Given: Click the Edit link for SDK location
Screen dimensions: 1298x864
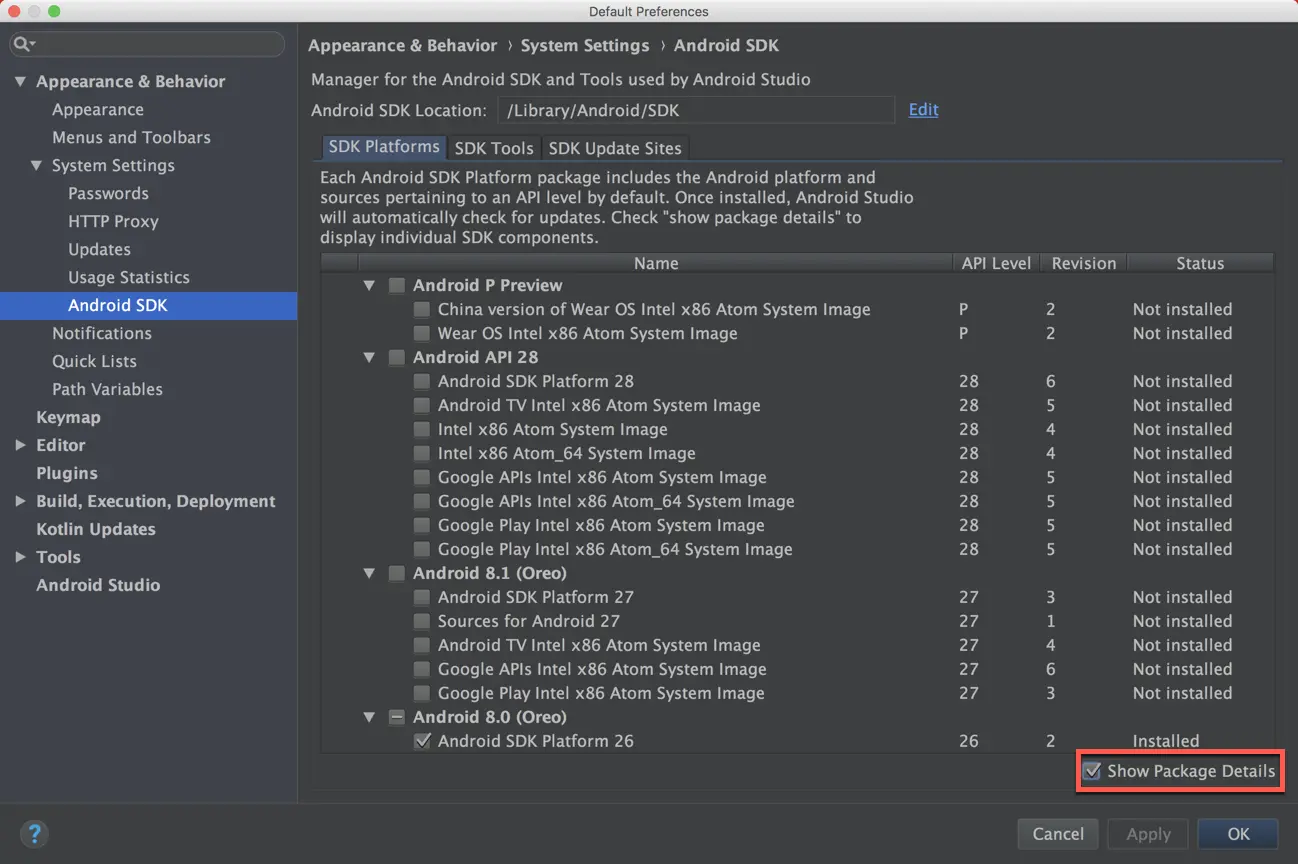Looking at the screenshot, I should [x=923, y=110].
